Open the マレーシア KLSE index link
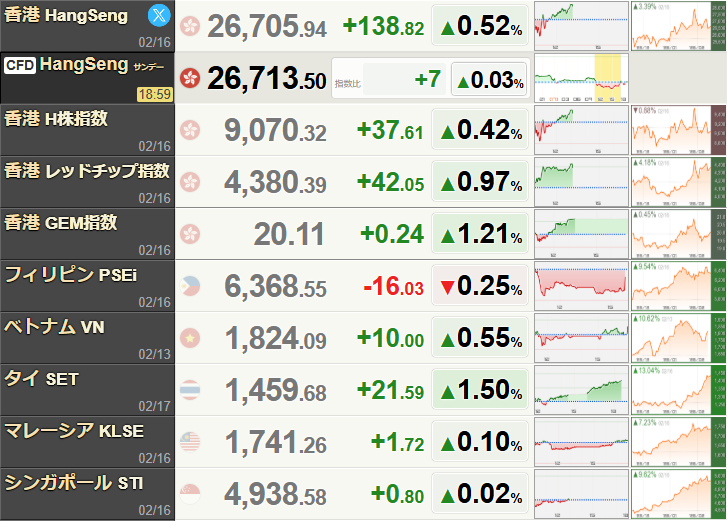Screen dimensions: 727x521 (x=74, y=431)
